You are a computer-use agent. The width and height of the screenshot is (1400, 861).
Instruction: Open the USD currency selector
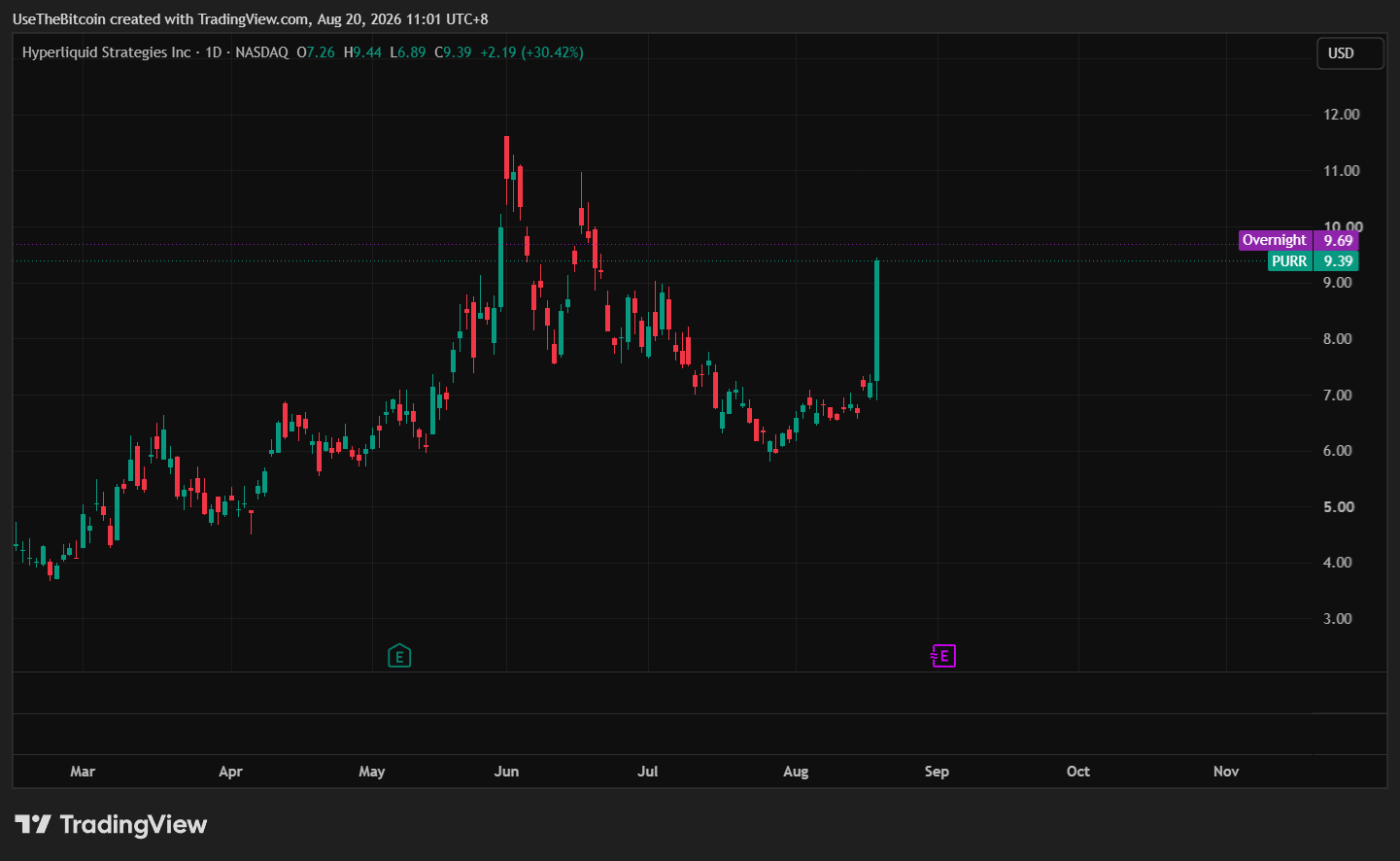pos(1349,53)
